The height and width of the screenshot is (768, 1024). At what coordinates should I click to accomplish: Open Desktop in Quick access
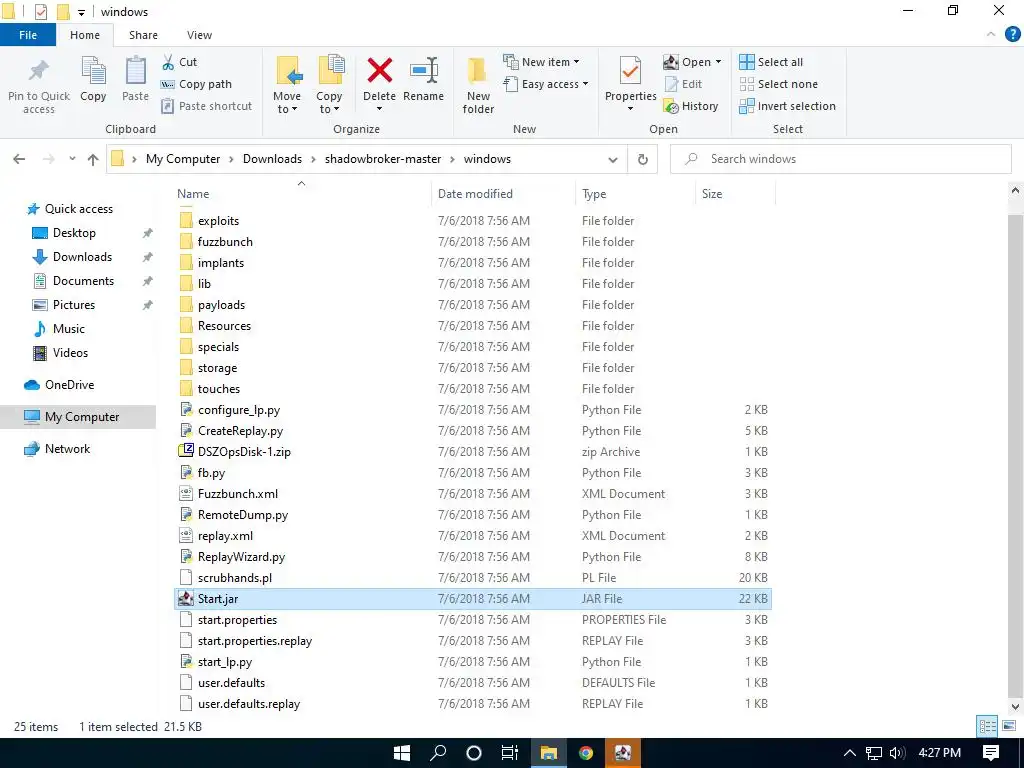(x=74, y=233)
